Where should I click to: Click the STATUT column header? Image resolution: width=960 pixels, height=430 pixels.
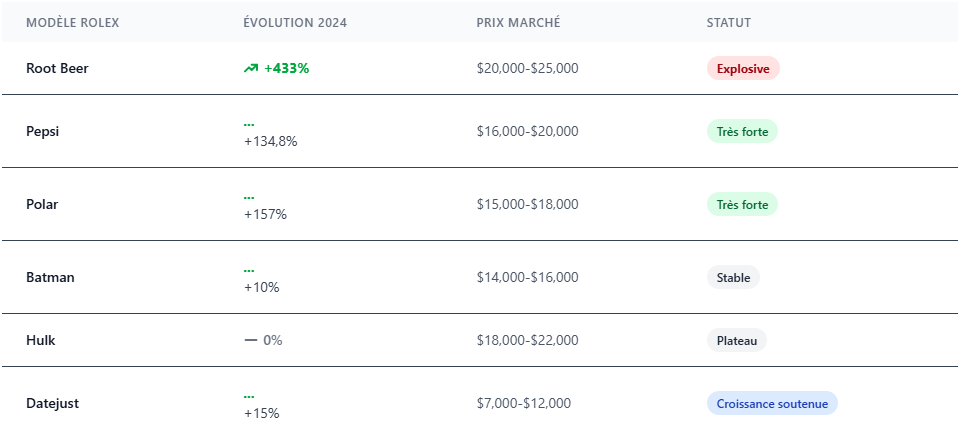pyautogui.click(x=728, y=22)
